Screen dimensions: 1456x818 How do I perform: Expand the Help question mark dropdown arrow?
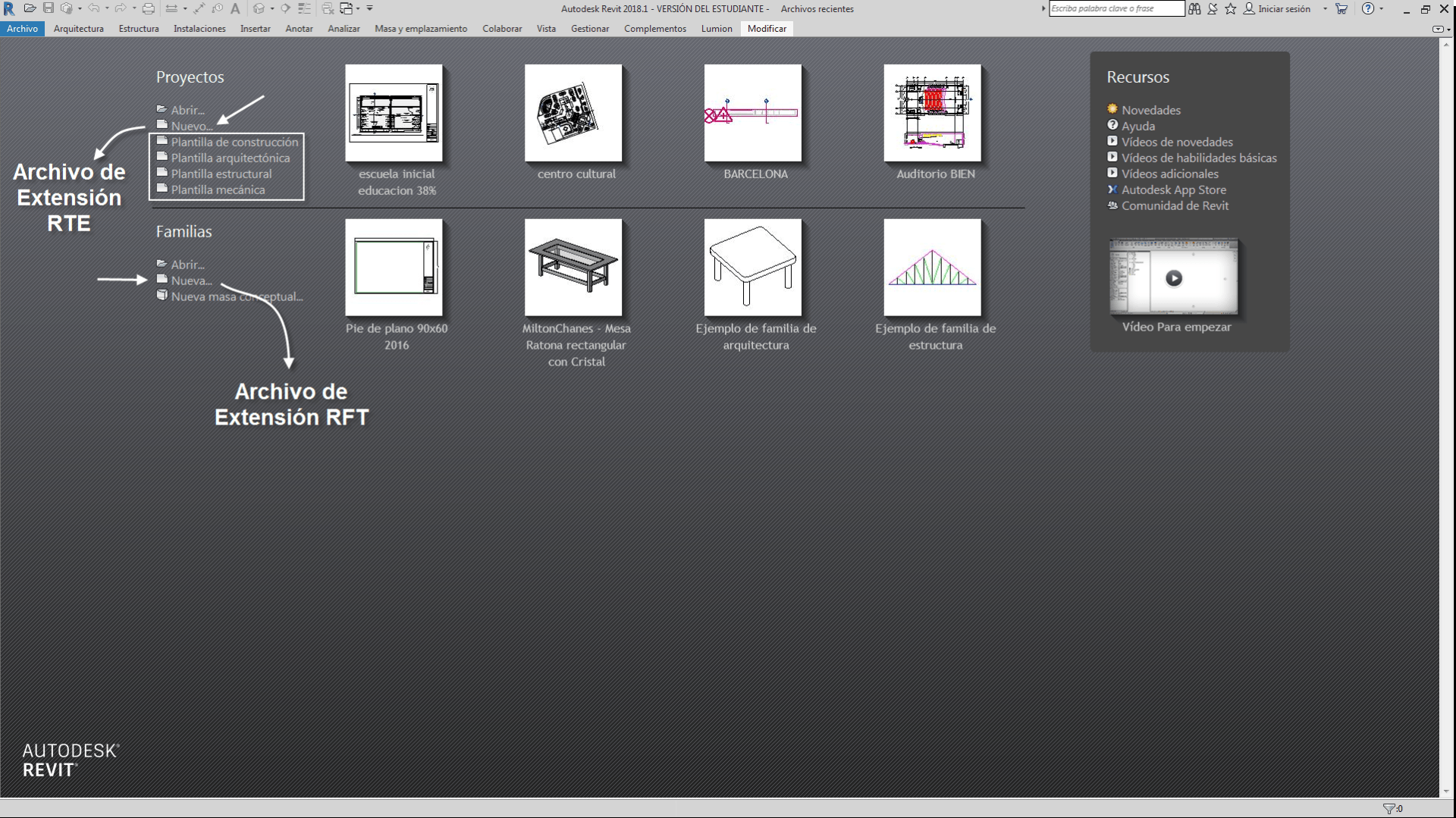pos(1381,8)
